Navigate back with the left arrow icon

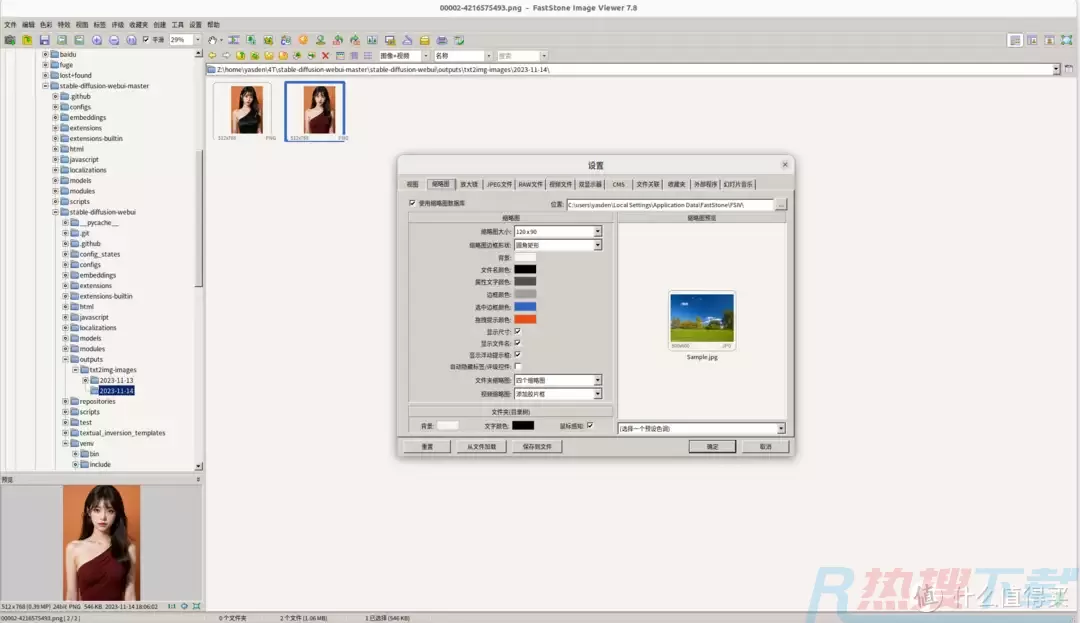(x=212, y=56)
